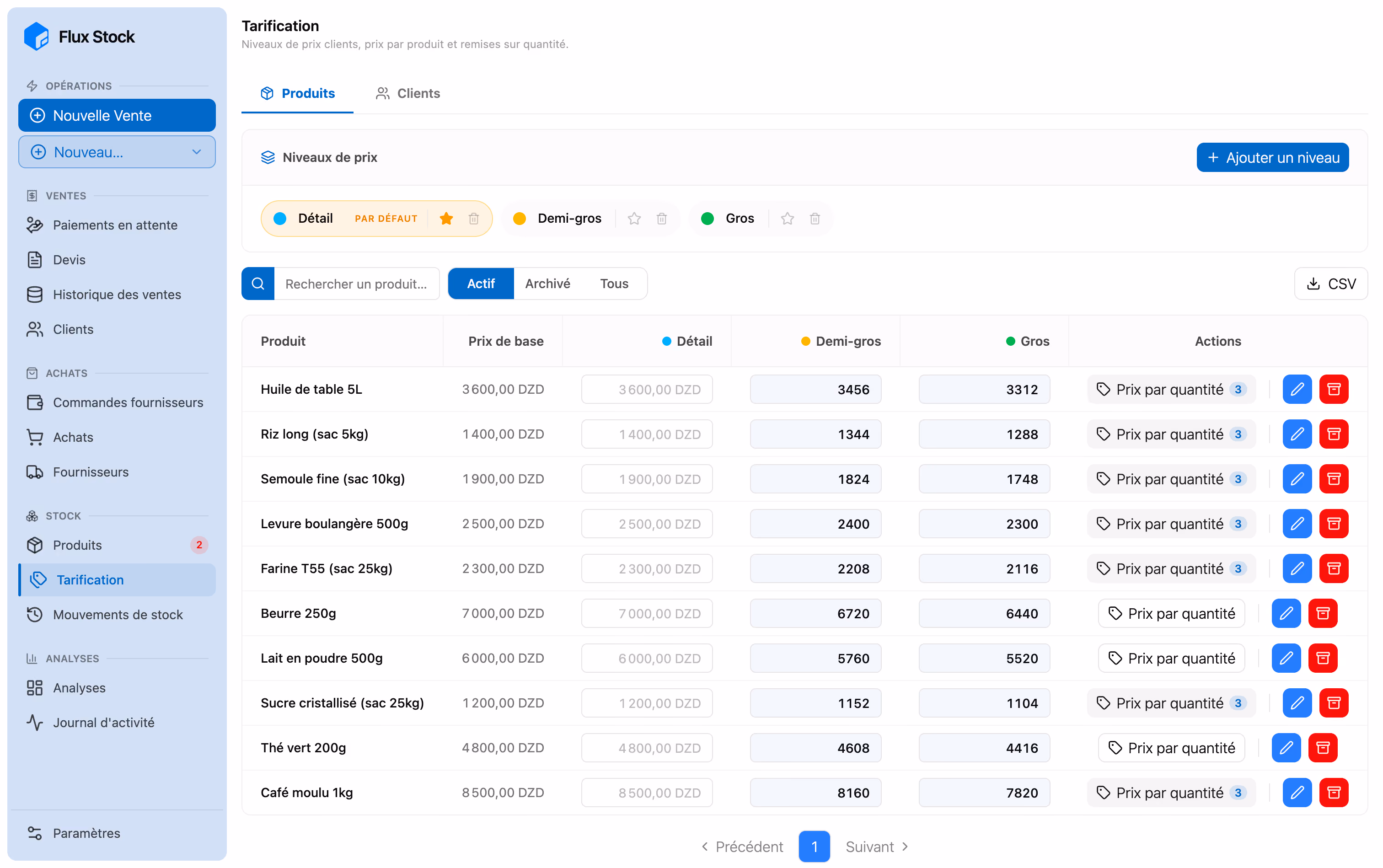Image resolution: width=1383 pixels, height=868 pixels.
Task: Archive Levure boulangère 500g red icon
Action: 1334,524
